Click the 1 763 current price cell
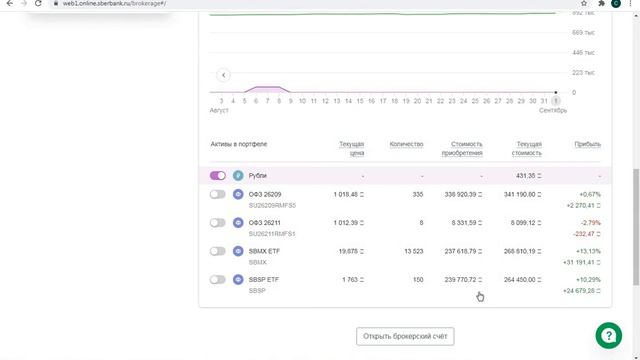The width and height of the screenshot is (640, 360). pyautogui.click(x=353, y=280)
